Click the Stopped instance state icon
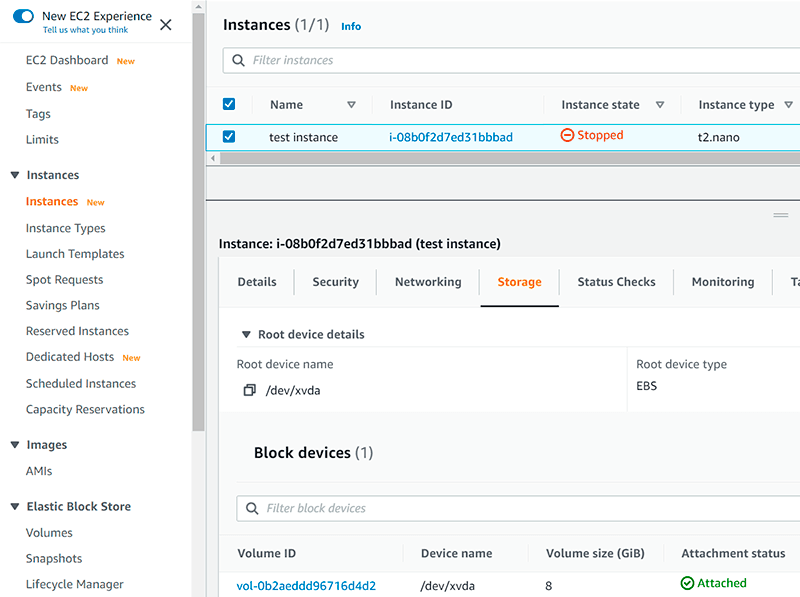The width and height of the screenshot is (800, 597). (x=567, y=136)
